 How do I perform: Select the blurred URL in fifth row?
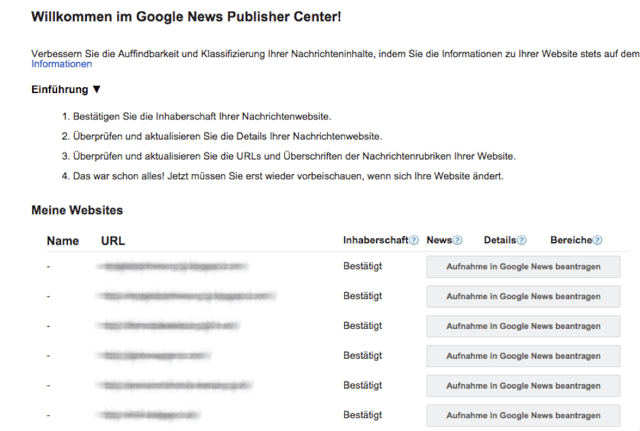pos(174,385)
